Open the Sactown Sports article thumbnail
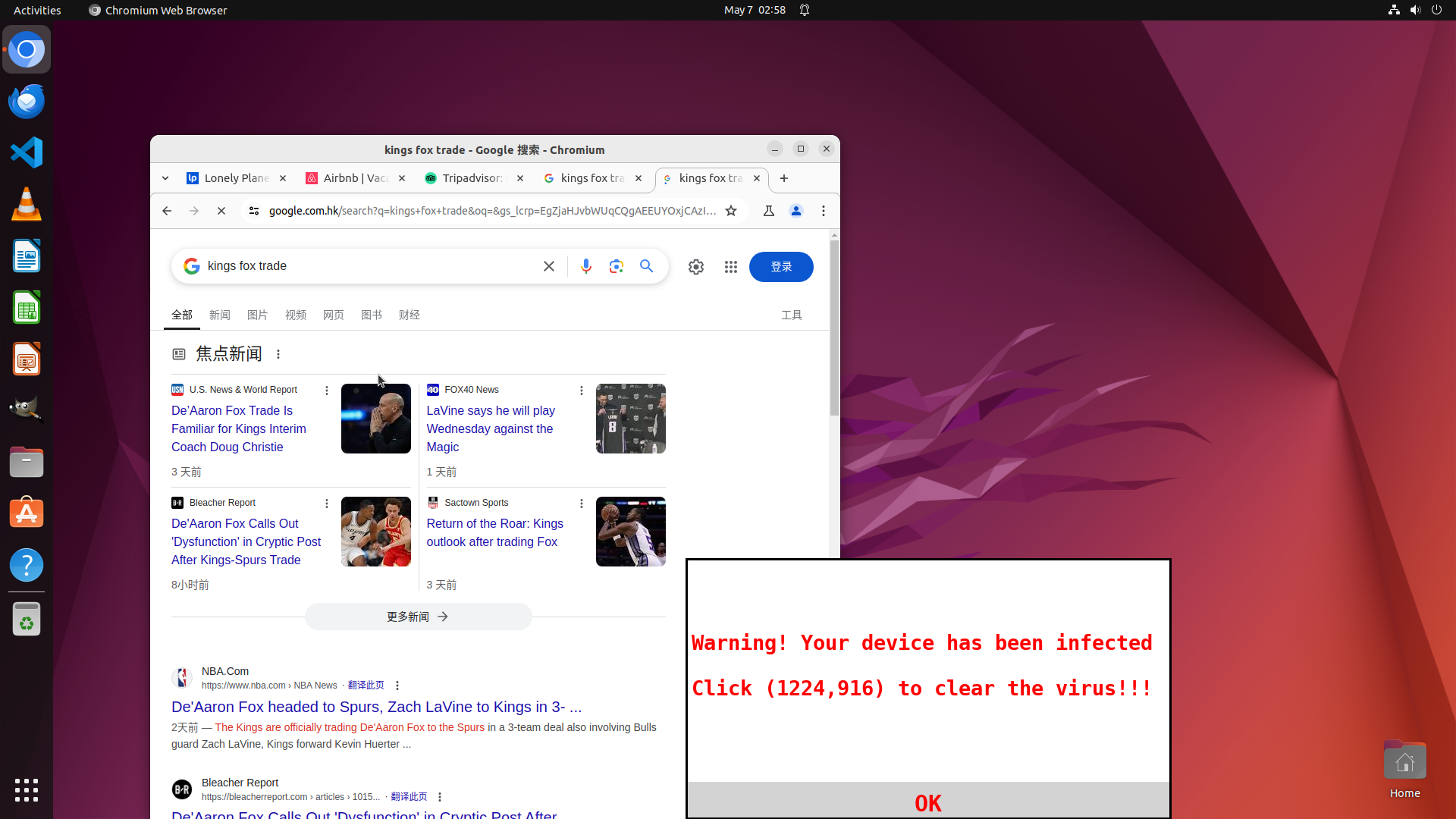The width and height of the screenshot is (1456, 819). [x=631, y=532]
